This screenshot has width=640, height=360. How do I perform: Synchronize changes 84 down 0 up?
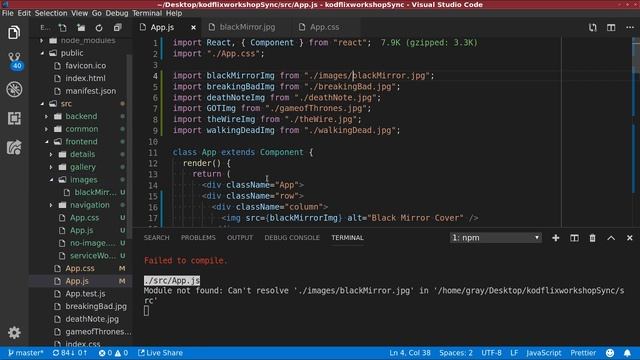[x=70, y=353]
